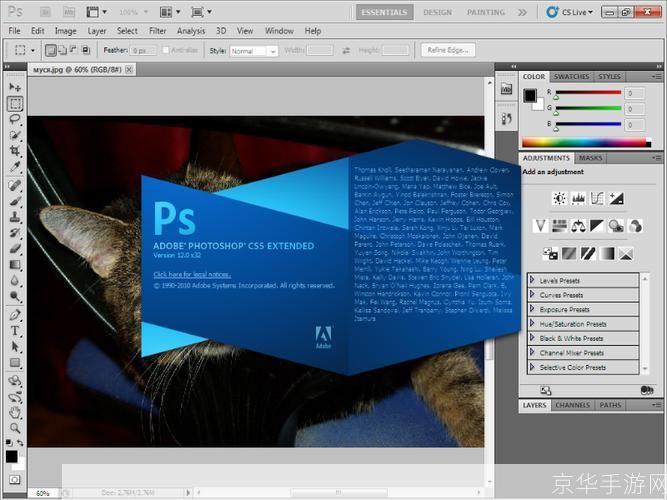Viewport: 667px width, 500px height.
Task: Select the Eraser tool
Action: 15,249
